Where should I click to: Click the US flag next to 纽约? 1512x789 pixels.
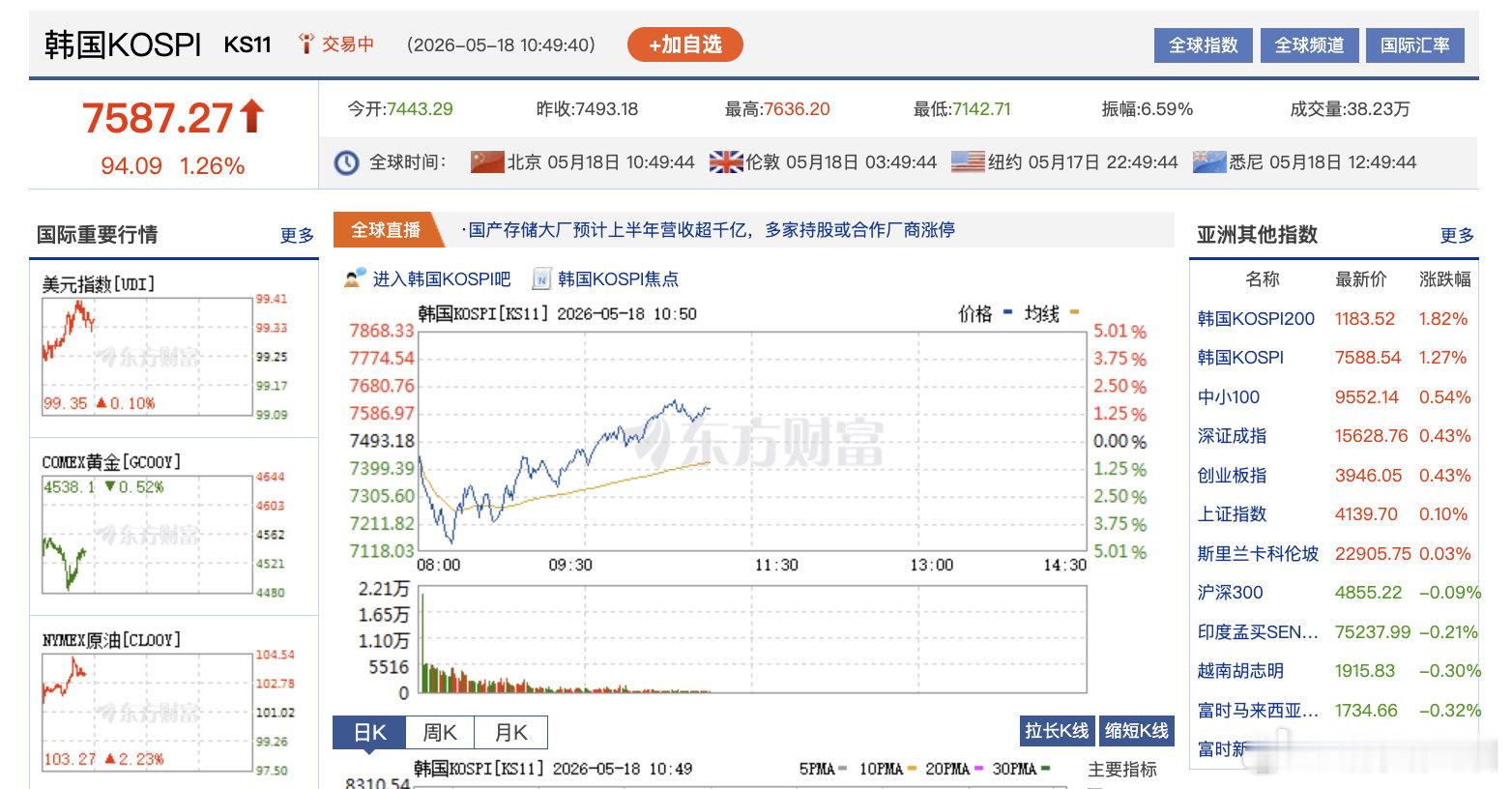(968, 161)
